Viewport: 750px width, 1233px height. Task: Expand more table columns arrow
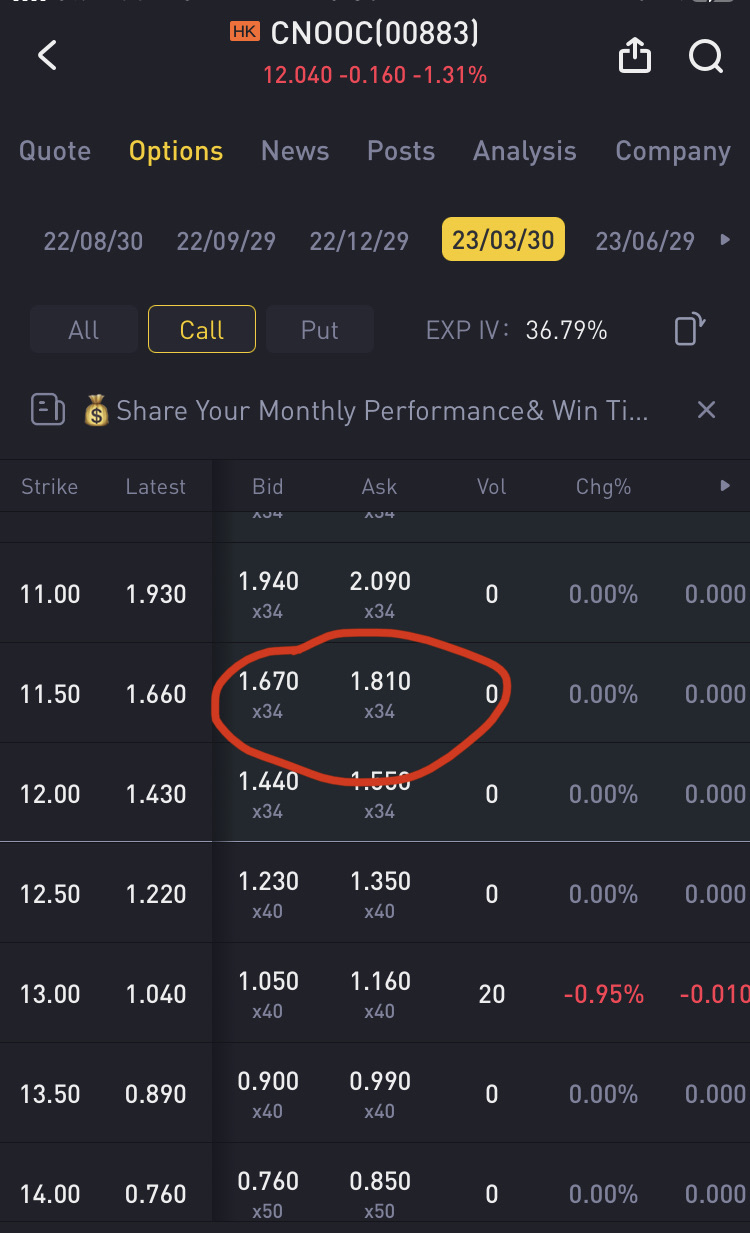(x=725, y=486)
